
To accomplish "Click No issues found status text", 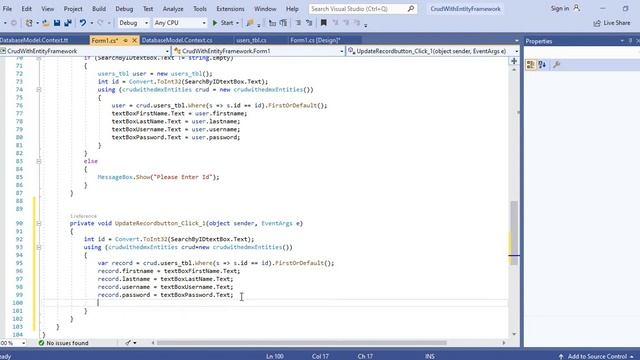I will point(67,343).
